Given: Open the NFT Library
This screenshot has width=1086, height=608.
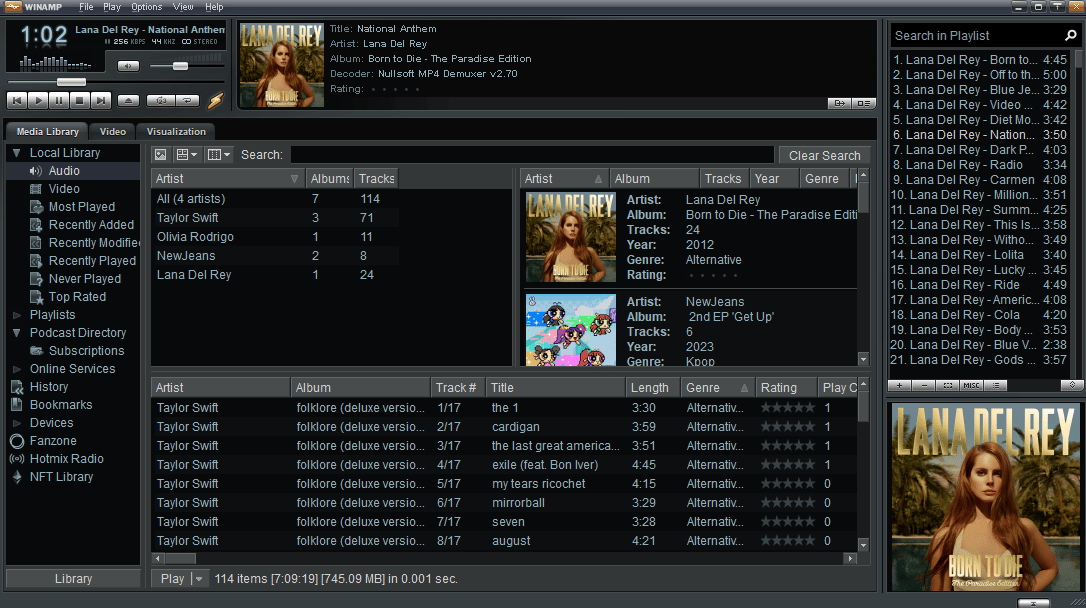Looking at the screenshot, I should click(x=61, y=476).
